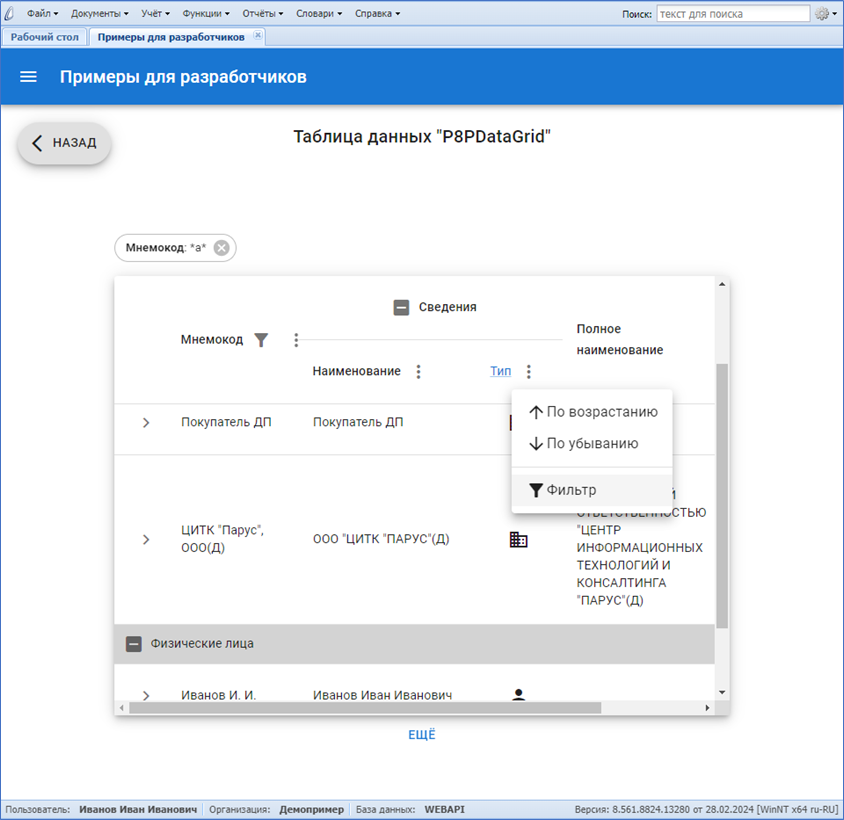Screen dimensions: 844x820
Task: Click the organization icon in ЦИТК row
Action: coord(518,539)
